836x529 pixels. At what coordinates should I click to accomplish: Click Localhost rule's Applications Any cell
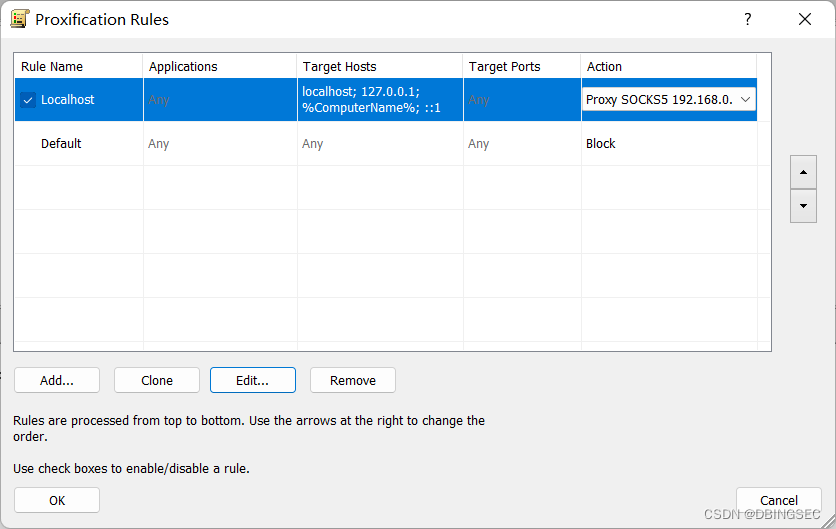(220, 100)
